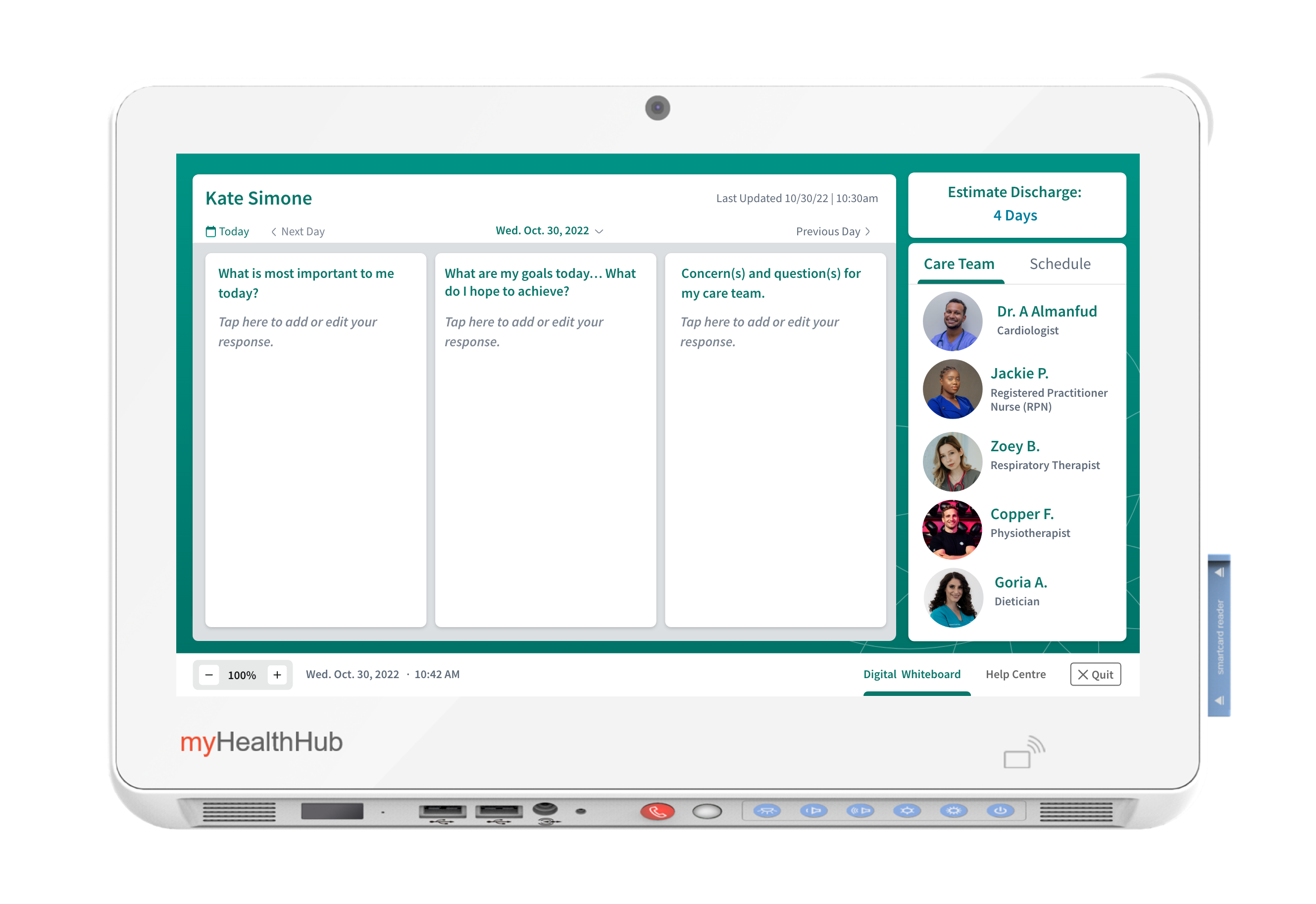The image size is (1316, 904).
Task: Click the volume up speaker button
Action: click(x=860, y=810)
